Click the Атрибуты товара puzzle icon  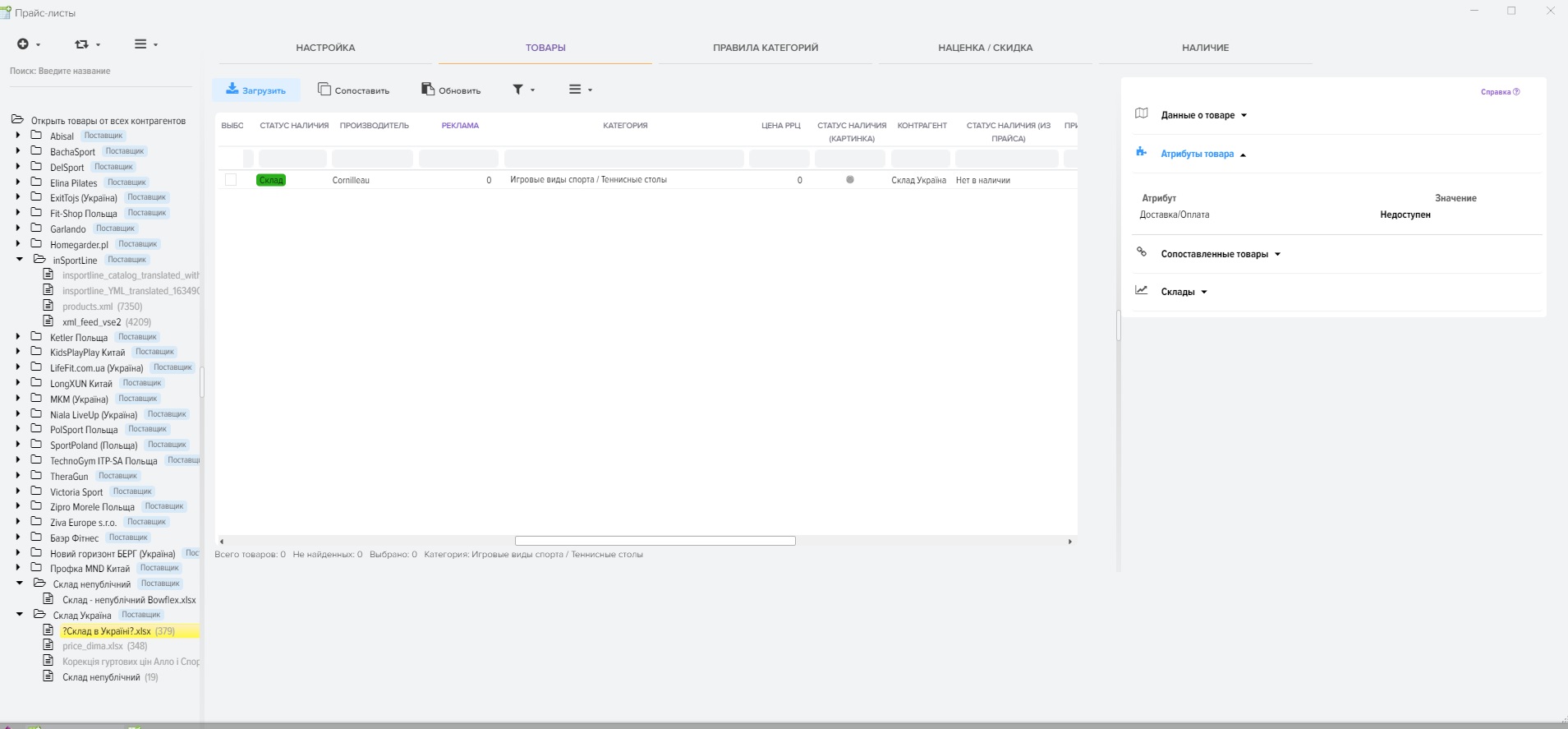[1141, 152]
